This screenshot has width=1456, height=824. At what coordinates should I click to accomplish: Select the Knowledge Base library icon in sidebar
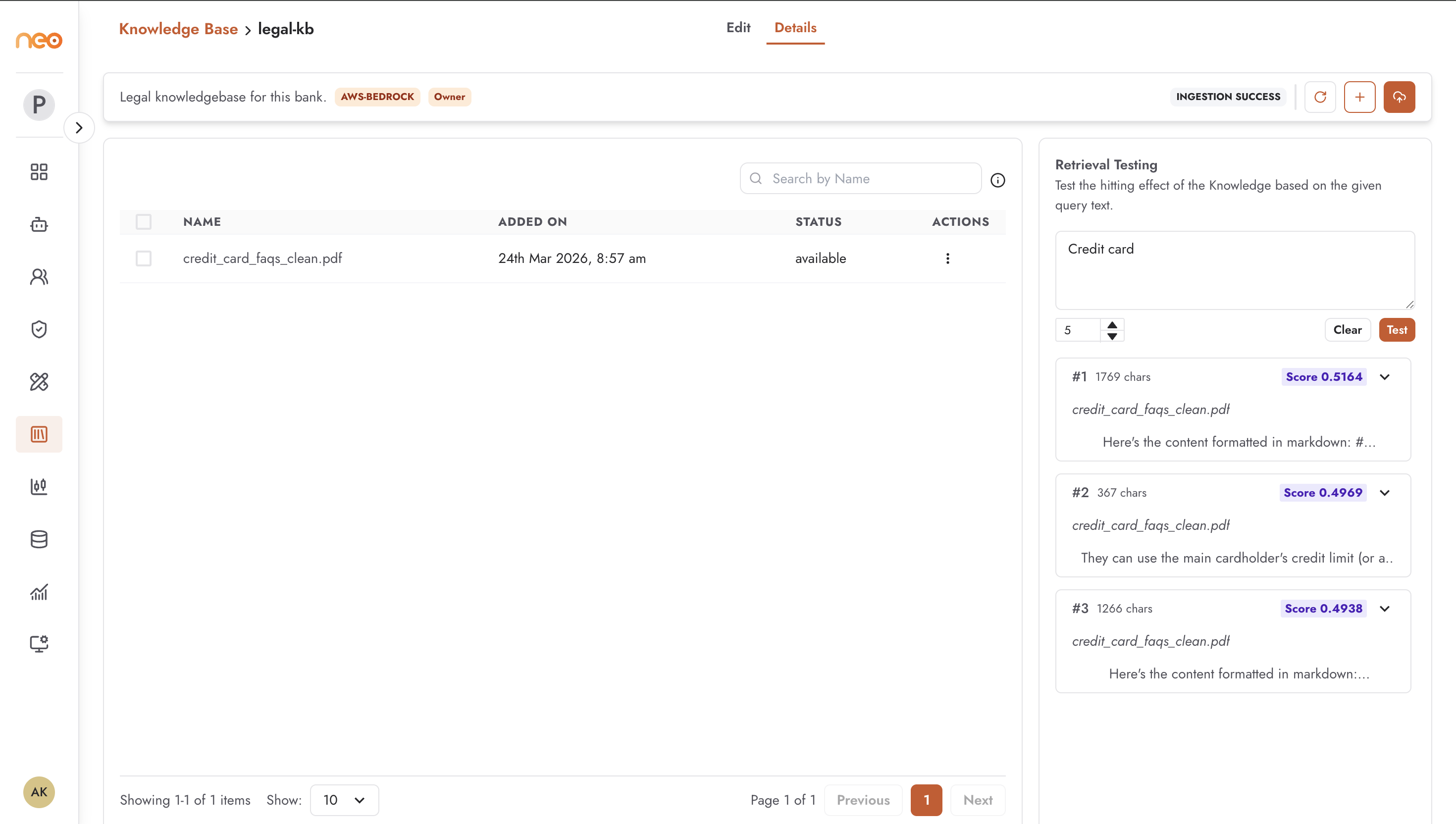[39, 434]
